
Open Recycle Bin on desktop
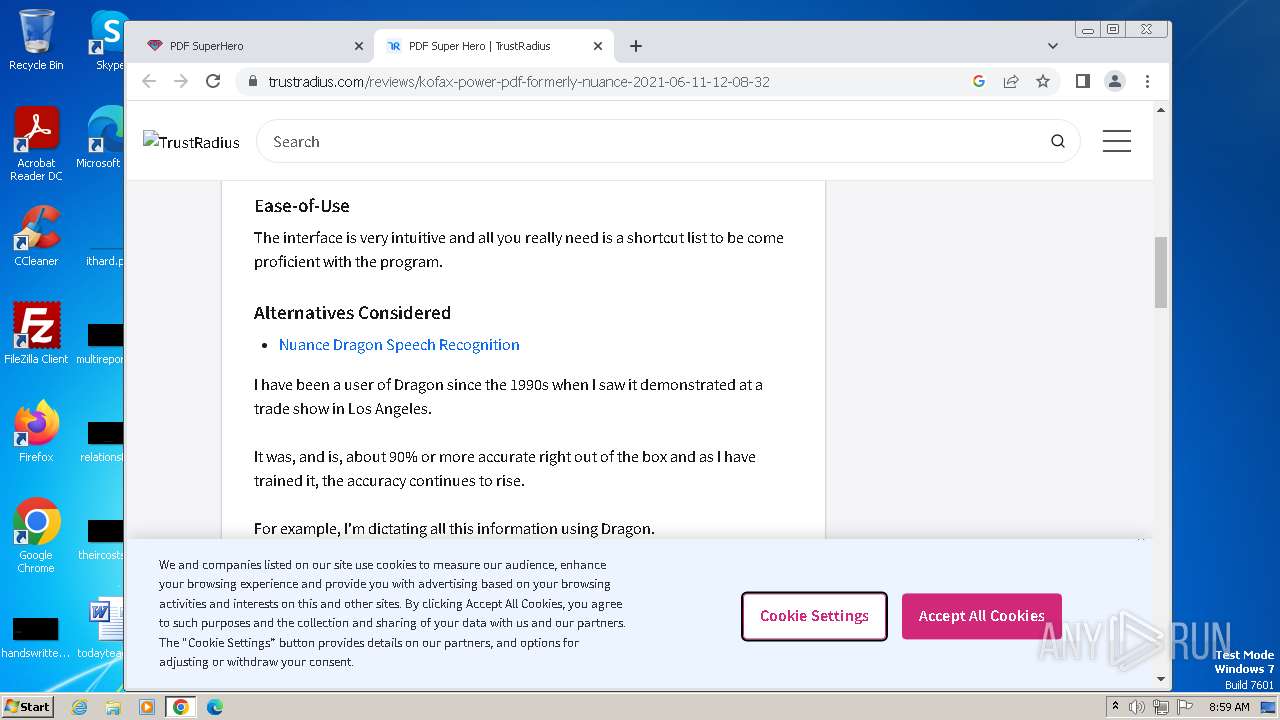(x=36, y=40)
